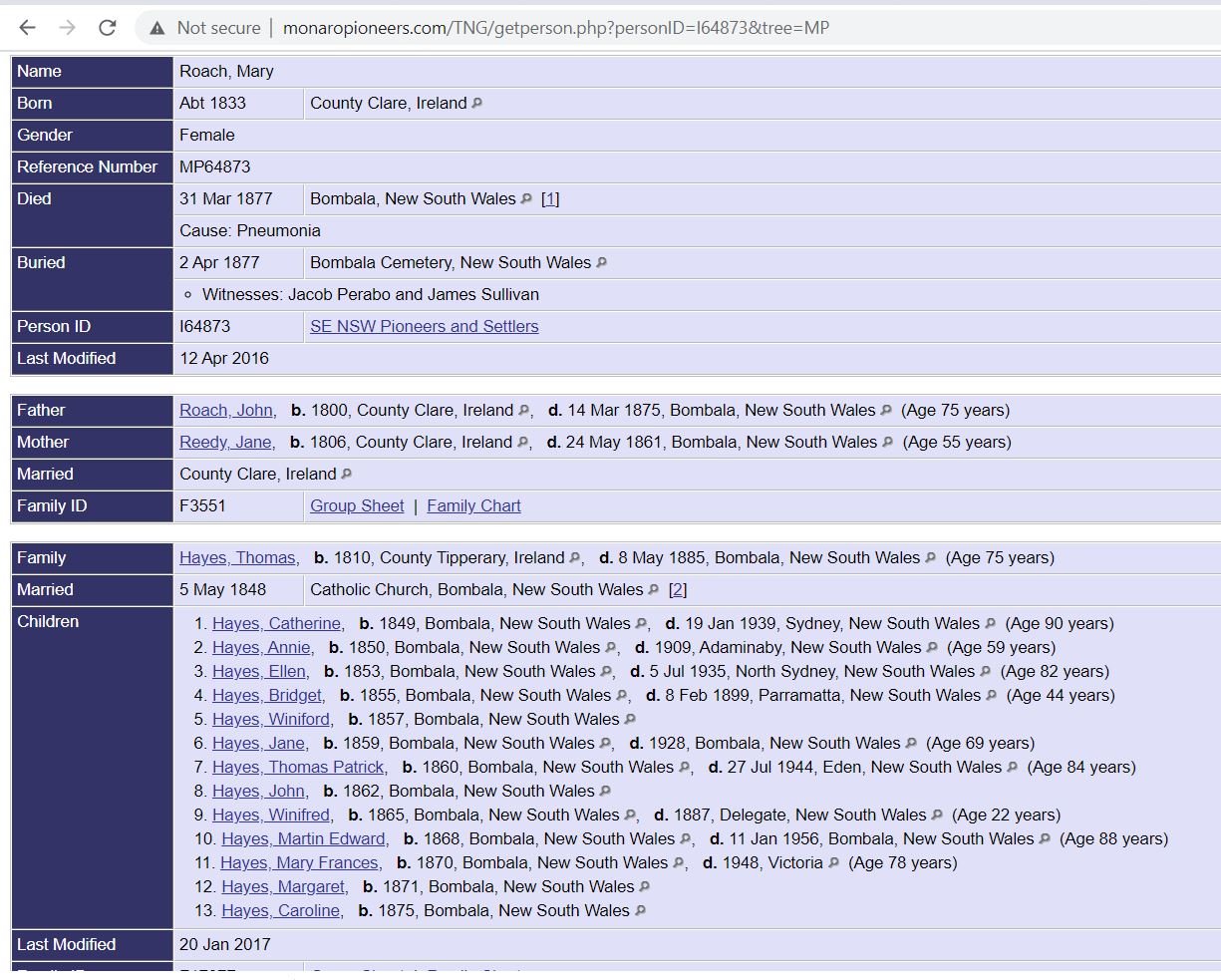The height and width of the screenshot is (980, 1221).
Task: Open mother Reedy, Jane's profile
Action: pos(227,442)
